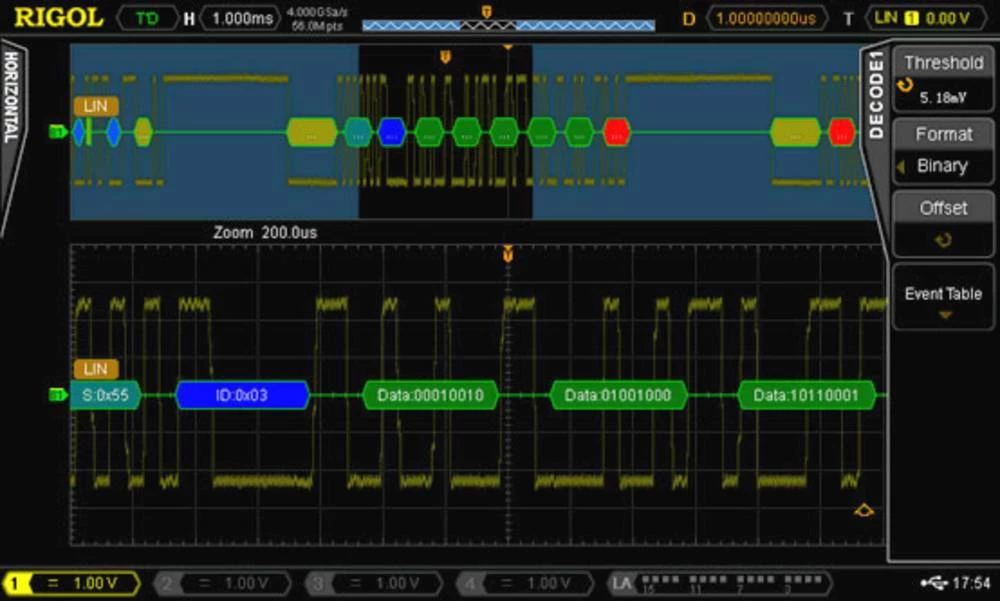Click the Threshold rotary knob icon
The width and height of the screenshot is (1000, 601).
tap(906, 86)
